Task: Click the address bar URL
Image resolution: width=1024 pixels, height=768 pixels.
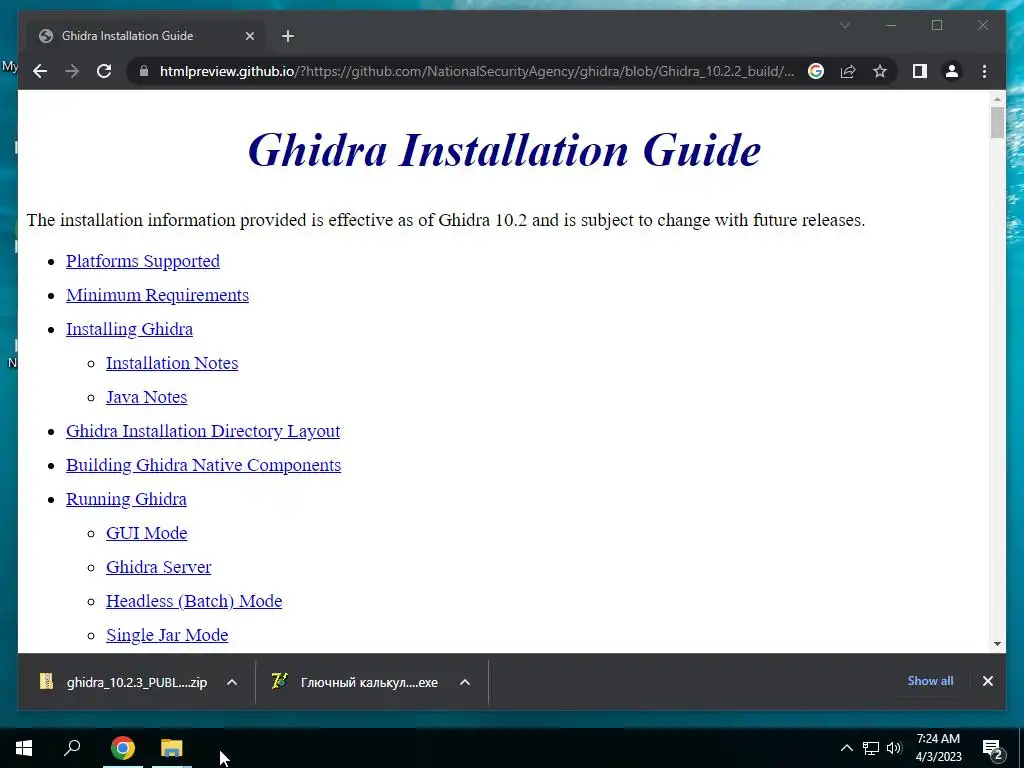Action: [x=477, y=71]
